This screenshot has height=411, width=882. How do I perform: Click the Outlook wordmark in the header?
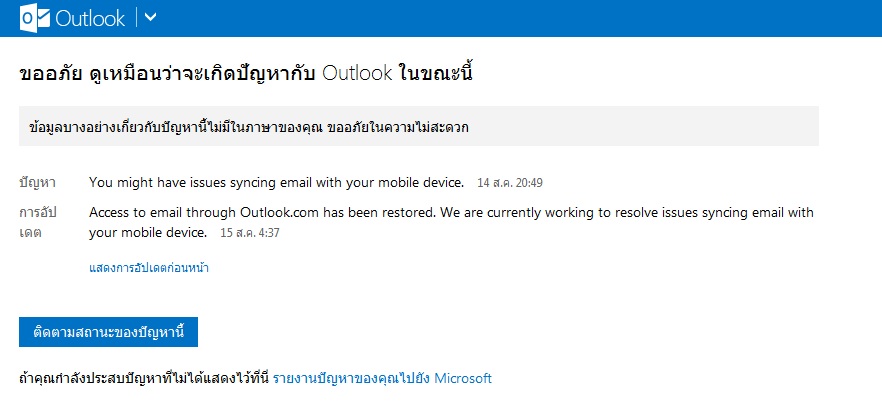click(89, 18)
